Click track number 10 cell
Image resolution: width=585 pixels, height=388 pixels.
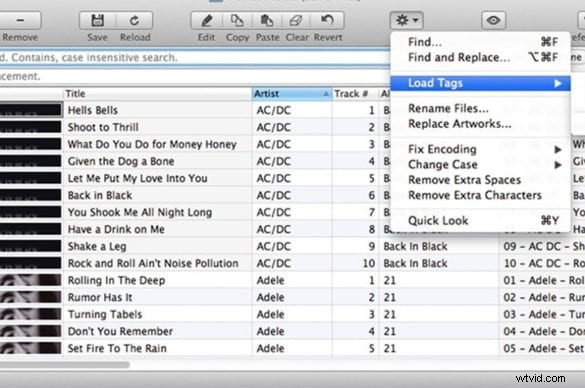(355, 263)
